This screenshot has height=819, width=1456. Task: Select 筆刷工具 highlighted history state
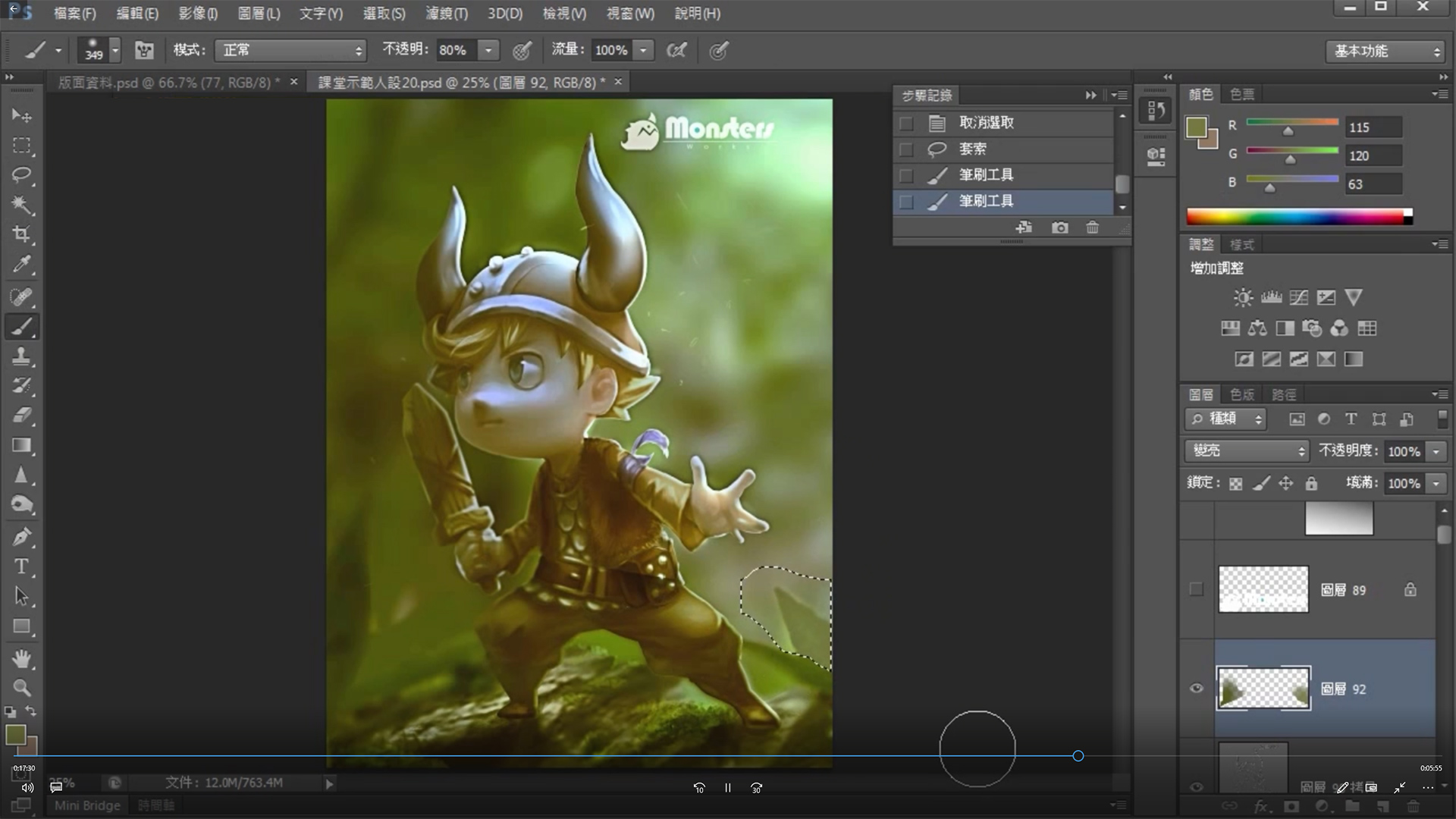(1003, 202)
